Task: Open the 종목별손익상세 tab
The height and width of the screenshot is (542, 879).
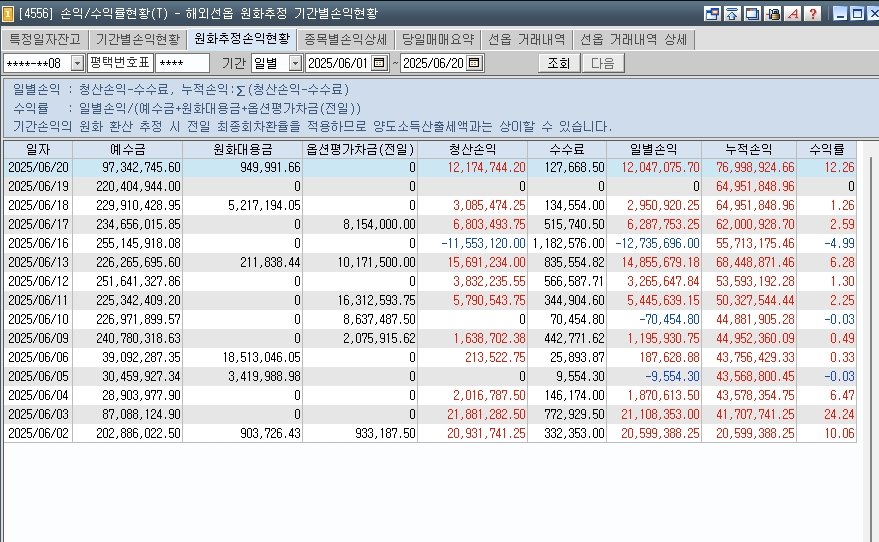Action: 345,39
